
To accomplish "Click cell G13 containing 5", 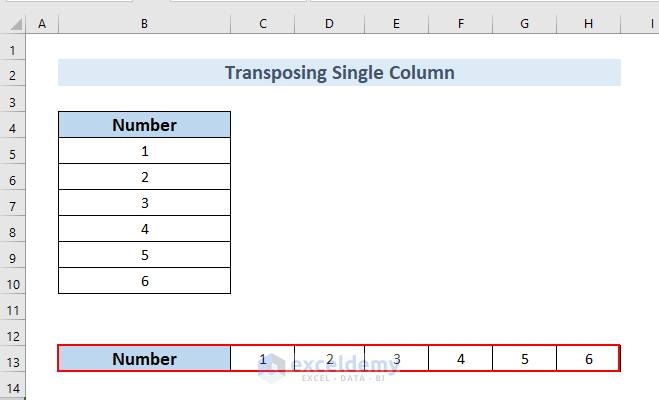I will (x=524, y=359).
